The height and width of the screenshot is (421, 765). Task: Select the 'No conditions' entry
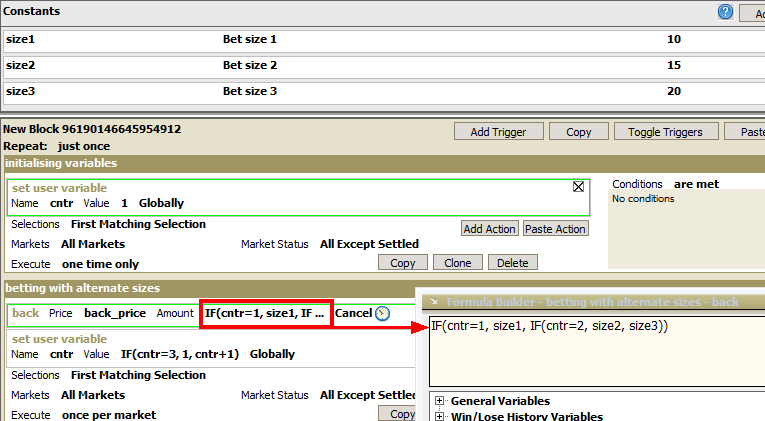tap(643, 199)
